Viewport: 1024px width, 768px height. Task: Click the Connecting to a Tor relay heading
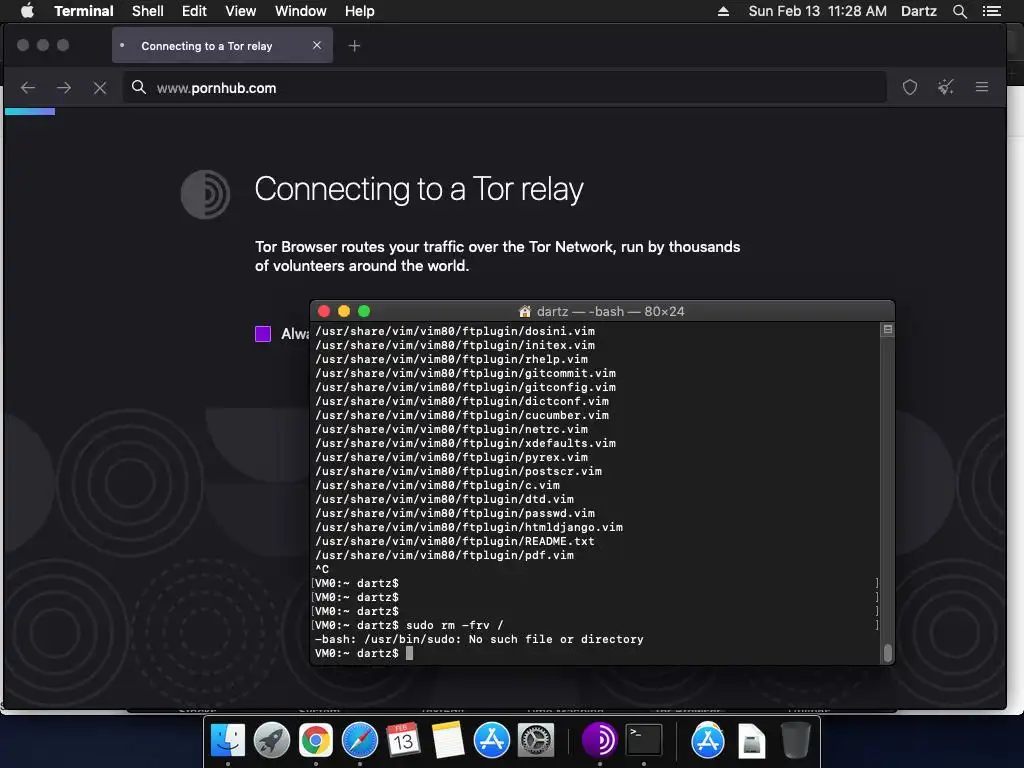419,189
